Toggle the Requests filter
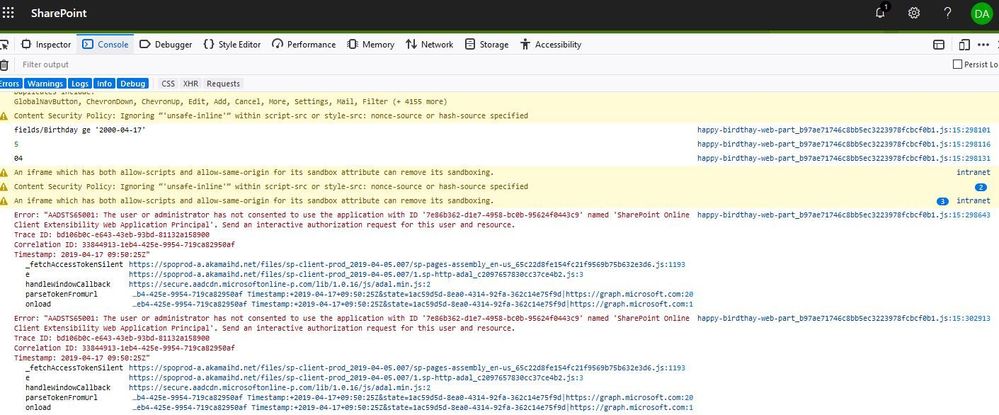This screenshot has width=999, height=415. (223, 84)
